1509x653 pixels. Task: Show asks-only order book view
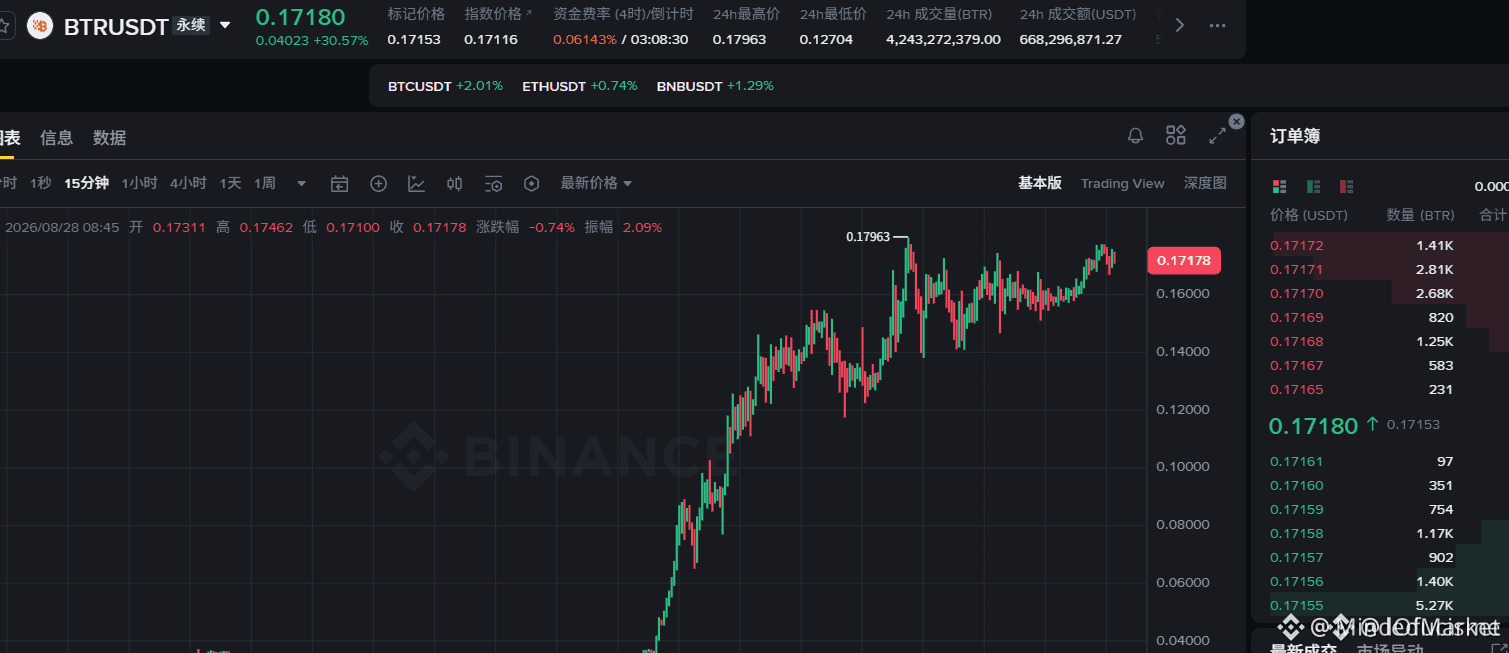tap(1347, 187)
